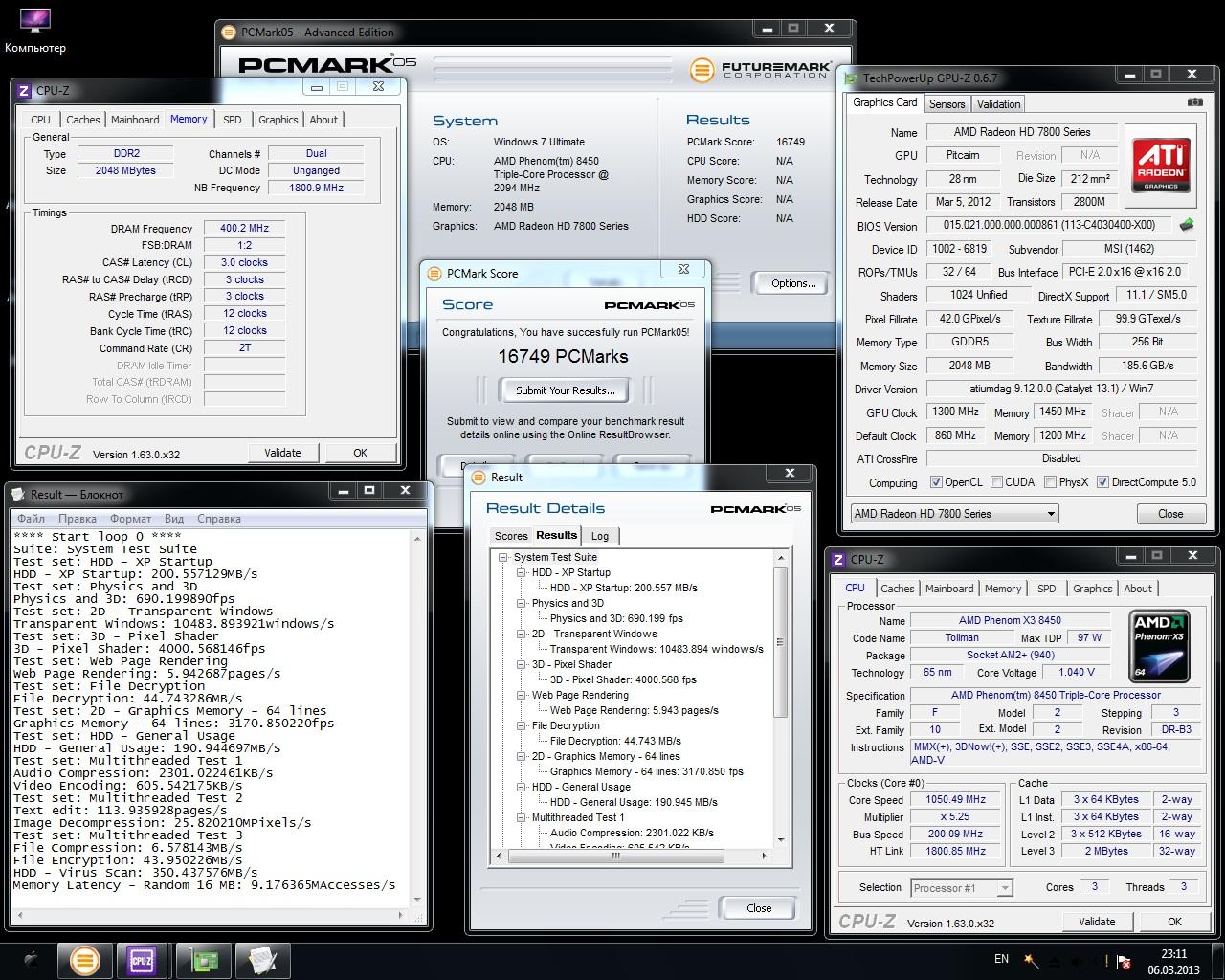Click the PCMark Score dialog title icon
Screen dimensions: 1225x980
pyautogui.click(x=434, y=273)
